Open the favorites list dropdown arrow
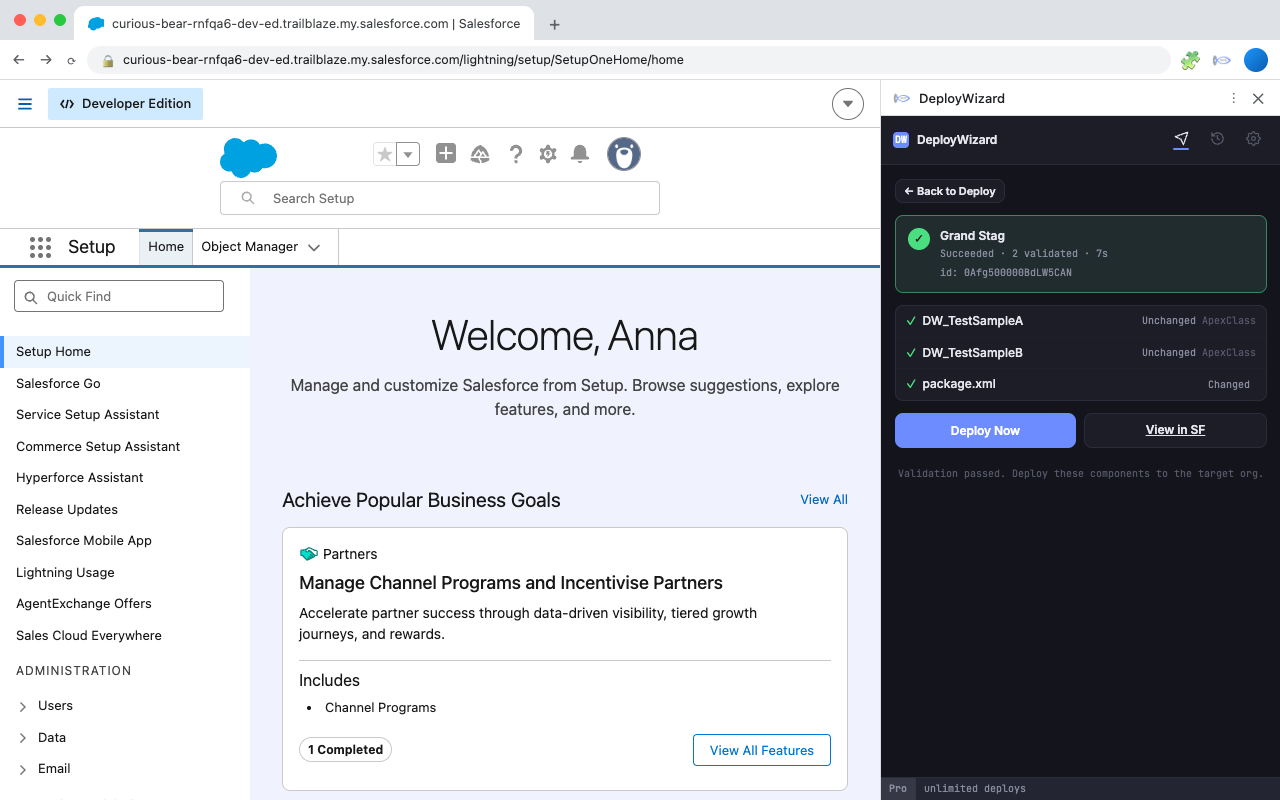This screenshot has width=1280, height=800. coord(408,154)
